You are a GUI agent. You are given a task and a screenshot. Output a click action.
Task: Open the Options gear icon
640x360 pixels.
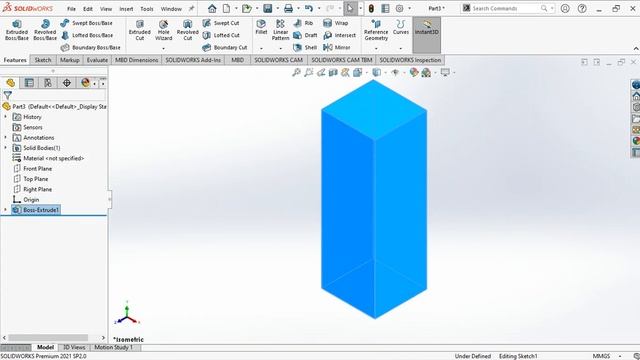(x=399, y=9)
